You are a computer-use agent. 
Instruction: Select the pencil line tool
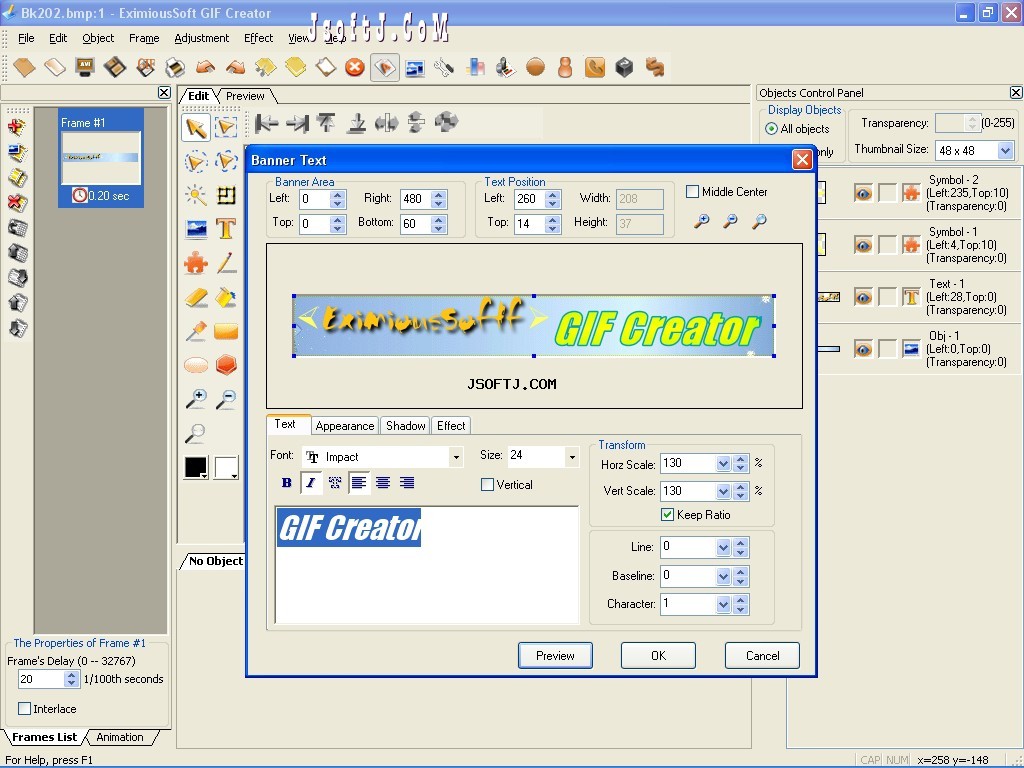(x=226, y=263)
